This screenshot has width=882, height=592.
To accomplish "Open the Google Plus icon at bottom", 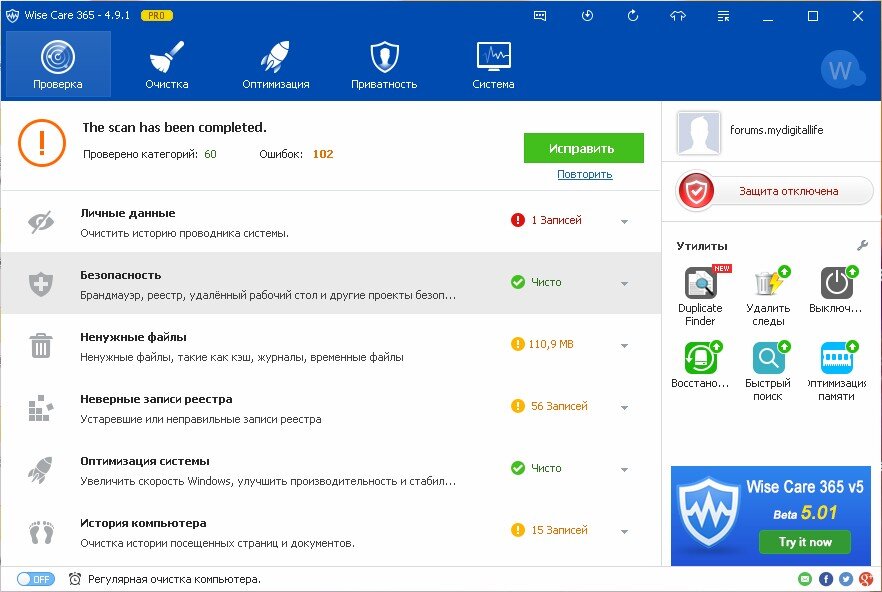I will click(866, 578).
